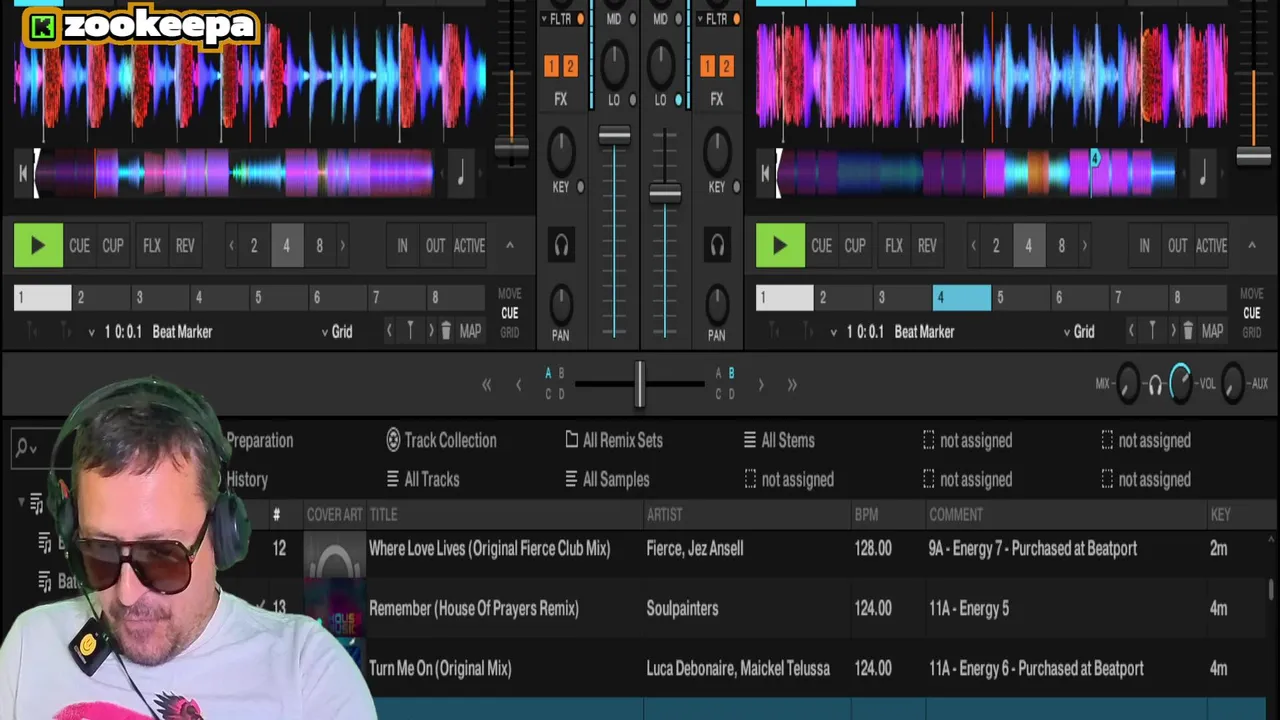Open All Tracks favorite
Image resolution: width=1280 pixels, height=720 pixels.
(x=422, y=480)
